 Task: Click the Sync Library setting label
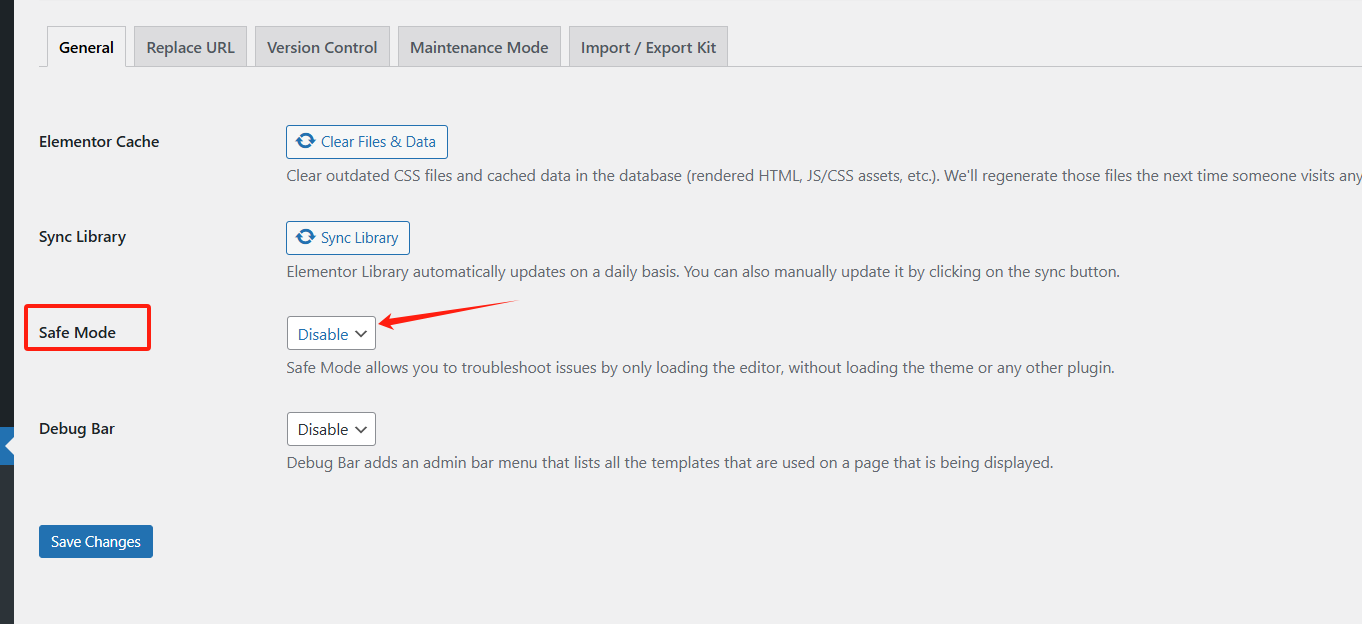click(82, 237)
